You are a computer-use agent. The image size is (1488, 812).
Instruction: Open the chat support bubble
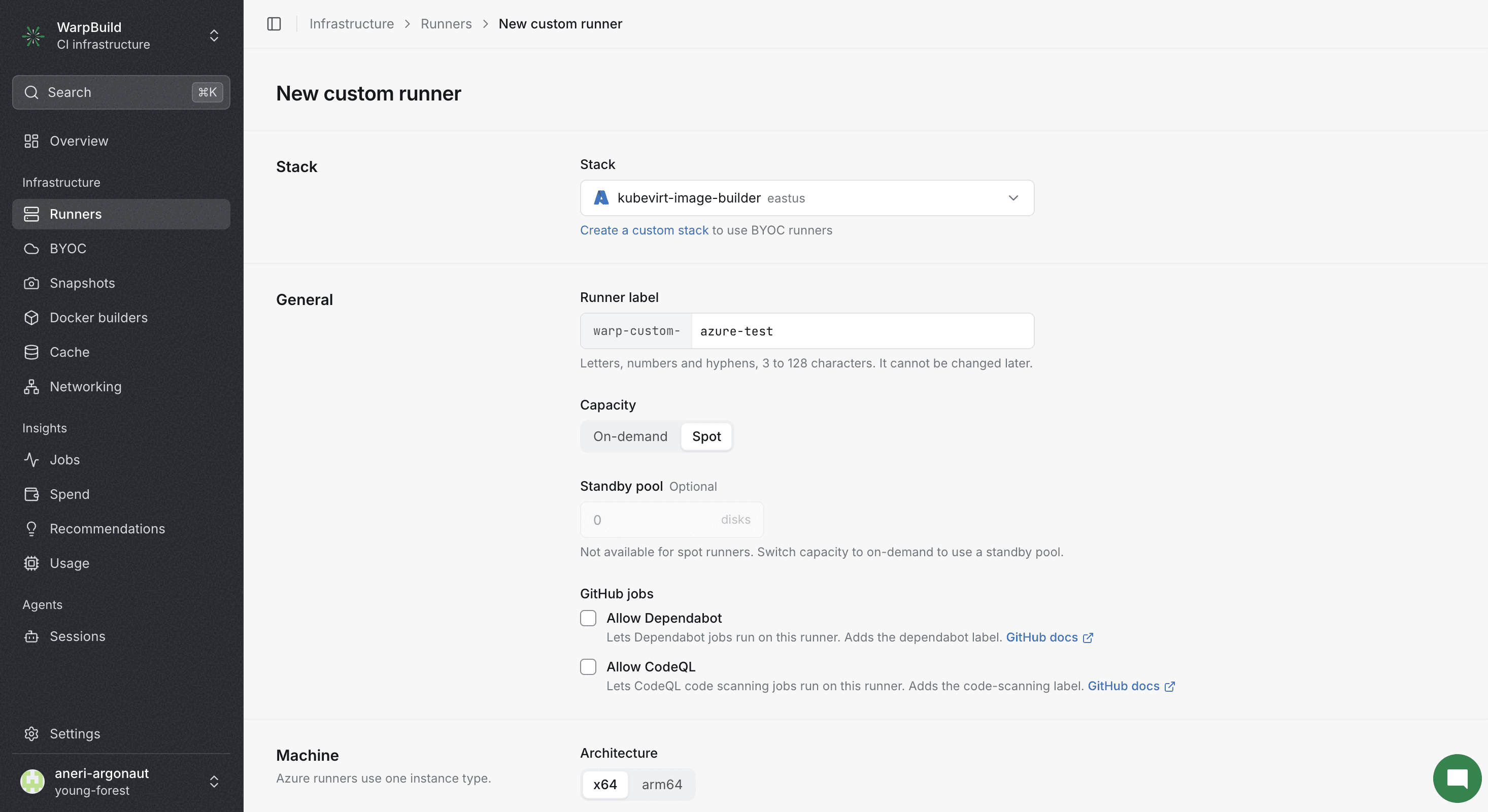(x=1457, y=778)
